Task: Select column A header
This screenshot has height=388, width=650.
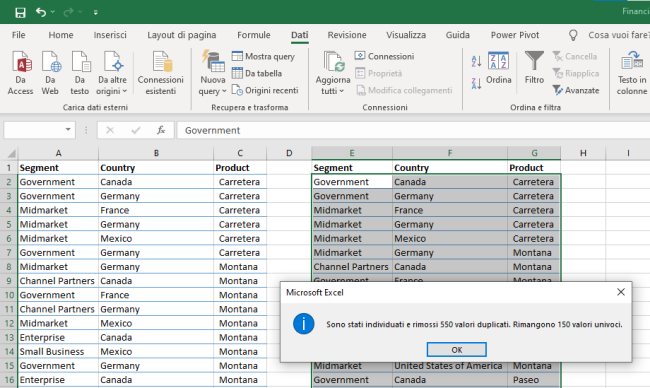Action: (58, 153)
